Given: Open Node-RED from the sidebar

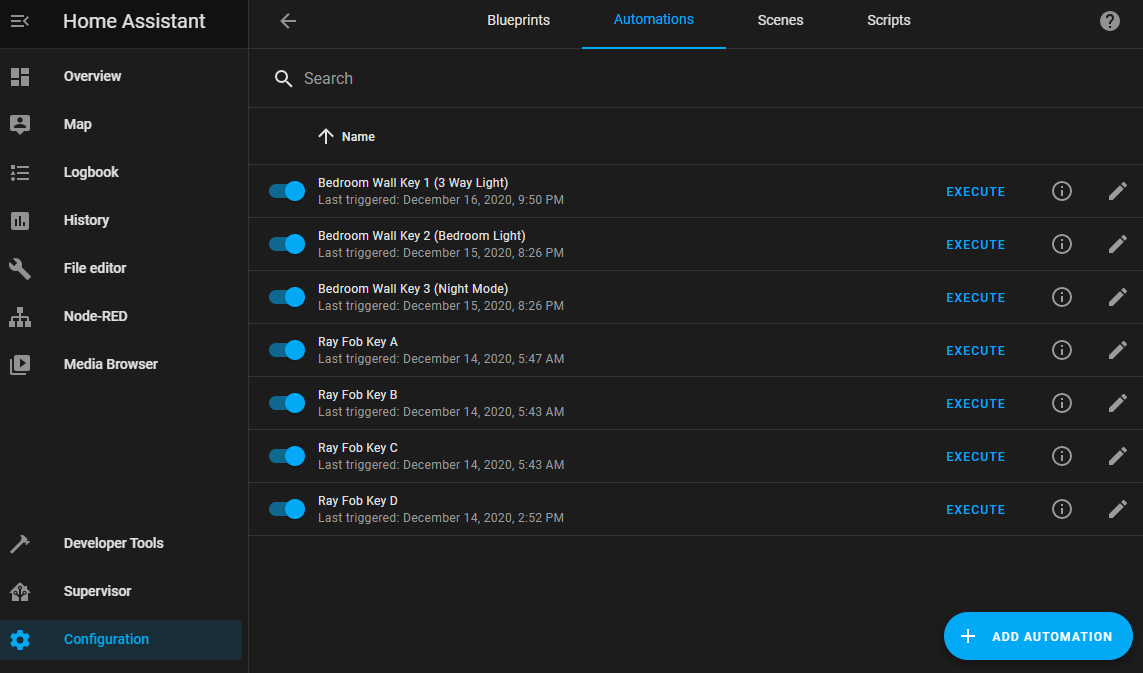Looking at the screenshot, I should (95, 316).
